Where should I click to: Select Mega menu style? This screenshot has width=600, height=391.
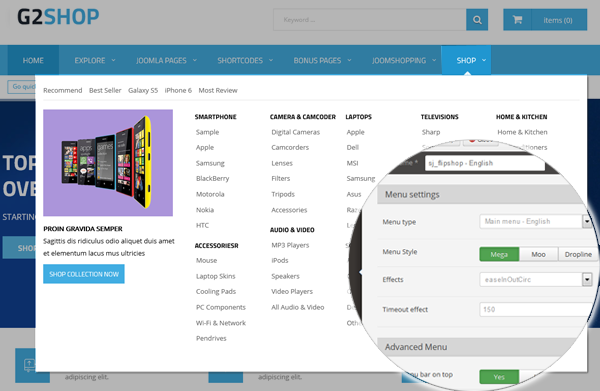pos(499,254)
